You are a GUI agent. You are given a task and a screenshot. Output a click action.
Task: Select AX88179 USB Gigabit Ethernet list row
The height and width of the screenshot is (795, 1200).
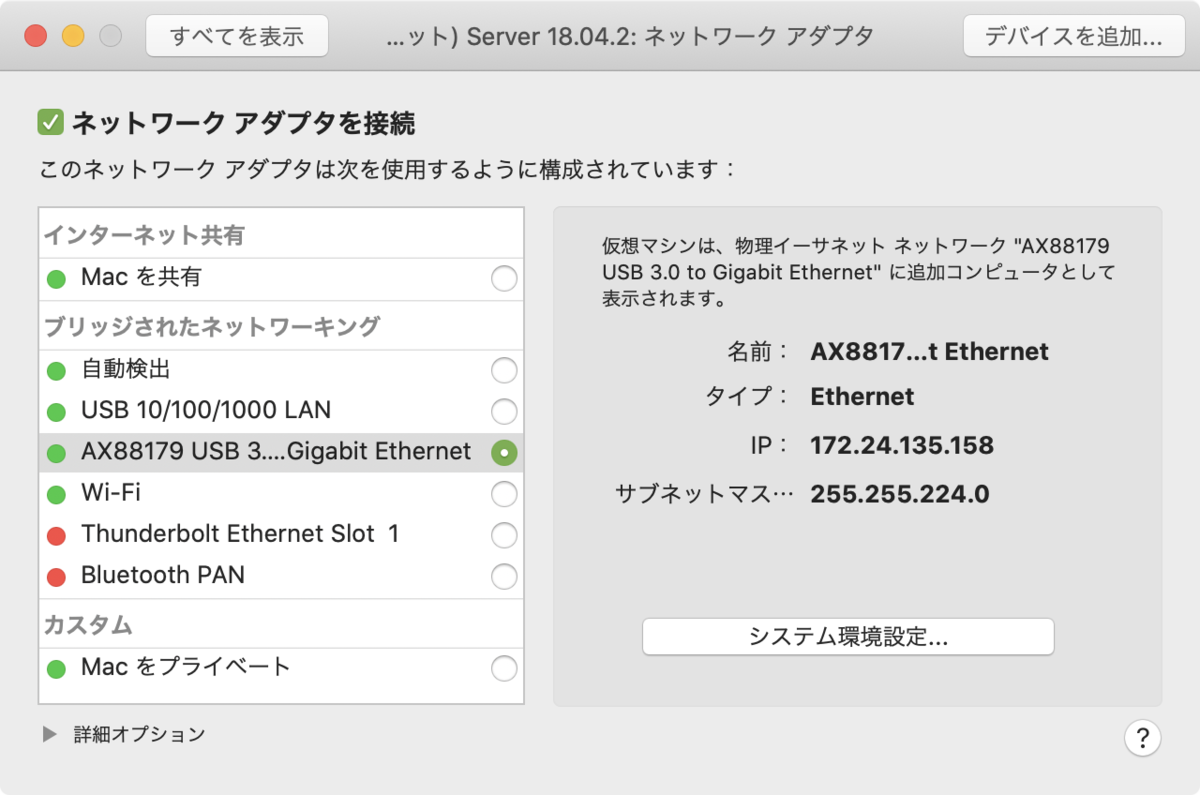coord(281,452)
